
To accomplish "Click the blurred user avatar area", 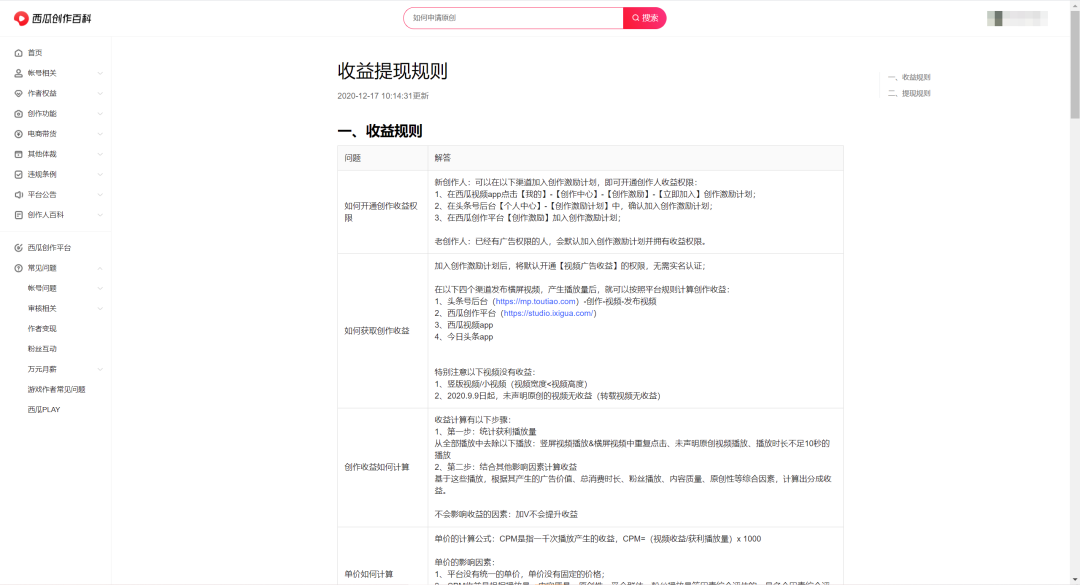I will 1017,19.
